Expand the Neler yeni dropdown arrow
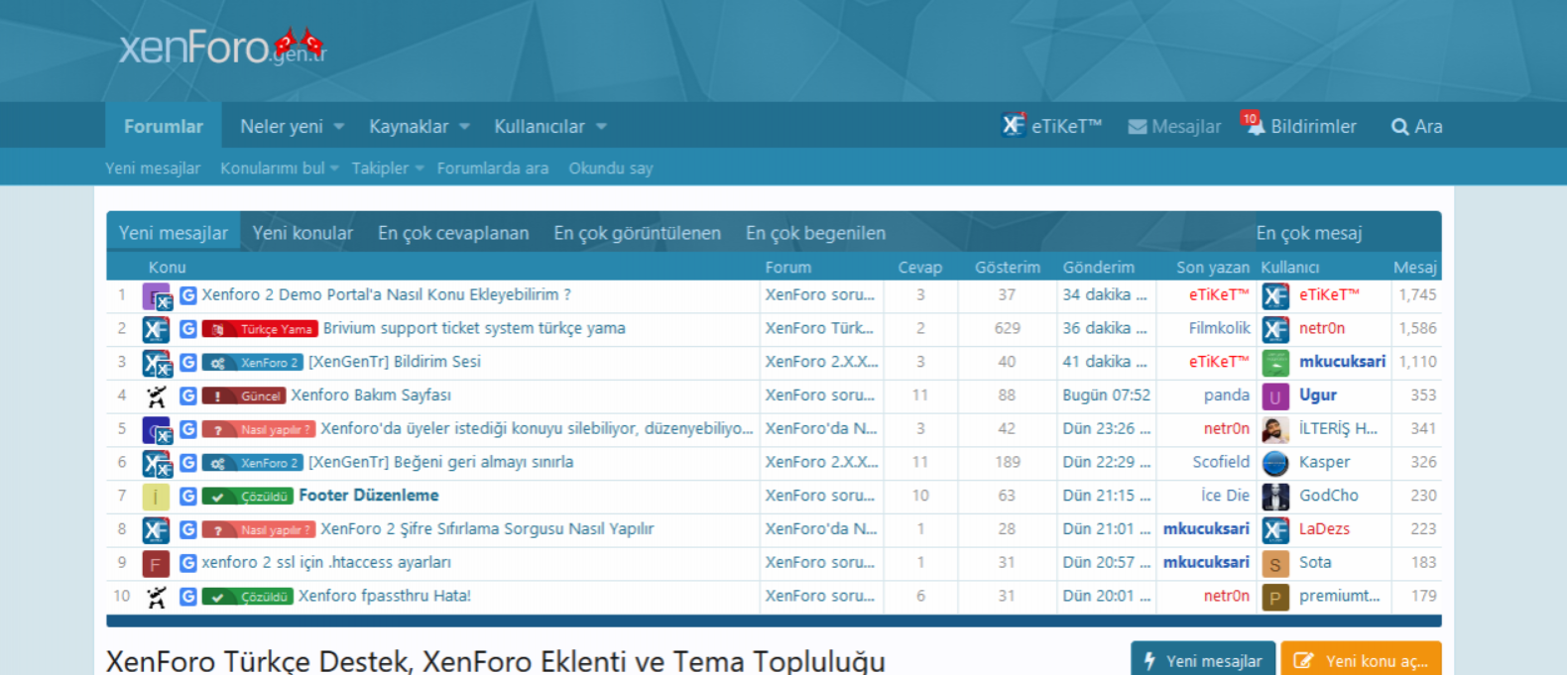 click(339, 127)
